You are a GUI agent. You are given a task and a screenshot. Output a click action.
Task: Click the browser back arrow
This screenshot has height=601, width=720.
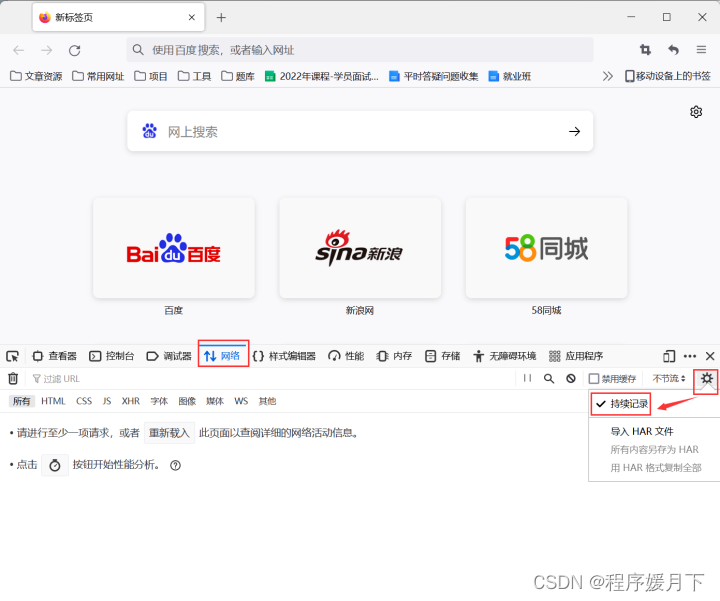(x=18, y=50)
